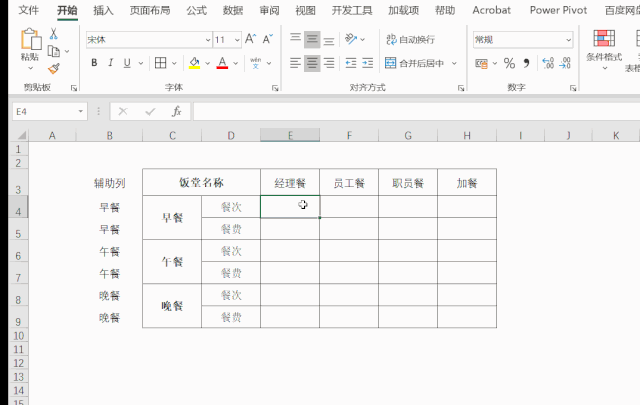Viewport: 640px width, 405px height.
Task: Expand borders dropdown arrow
Action: 174,63
